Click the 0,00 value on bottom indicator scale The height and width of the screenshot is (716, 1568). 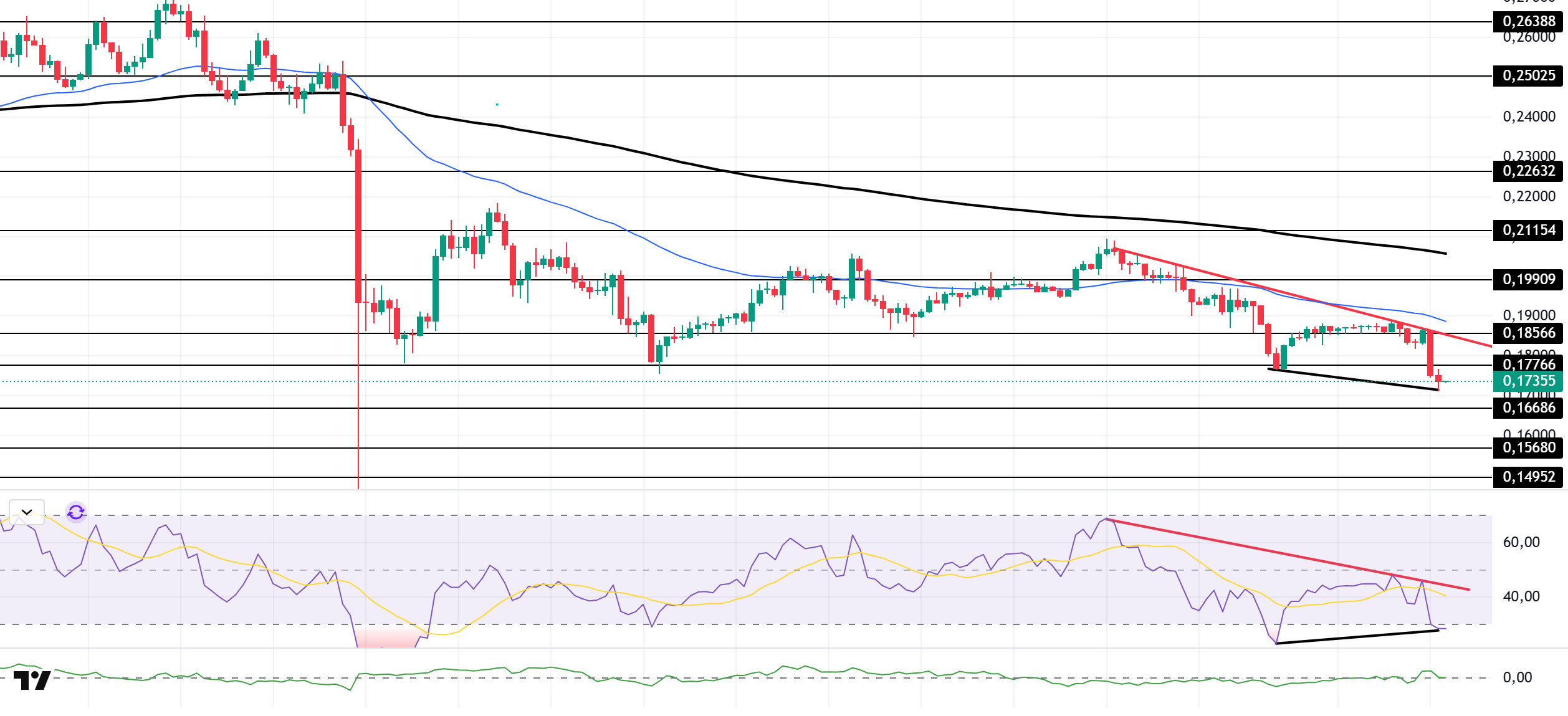pyautogui.click(x=1517, y=678)
